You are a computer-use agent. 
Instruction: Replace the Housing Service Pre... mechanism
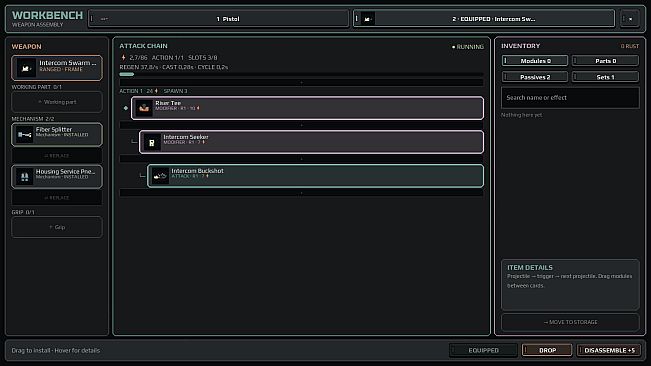pos(57,198)
